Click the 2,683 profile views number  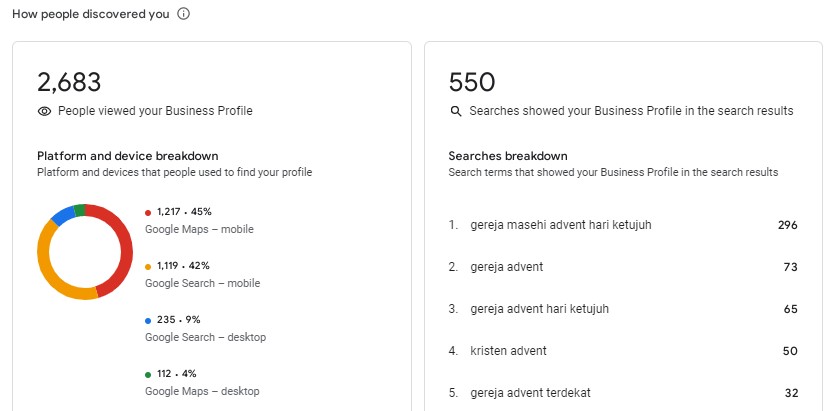tap(69, 82)
